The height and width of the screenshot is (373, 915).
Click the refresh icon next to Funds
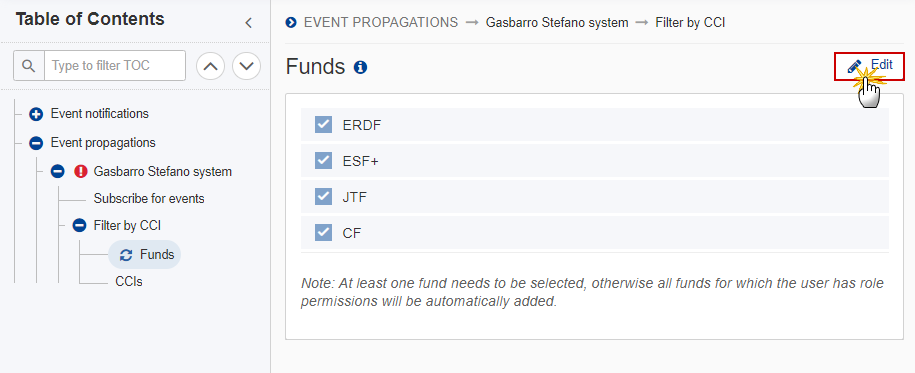(x=125, y=255)
